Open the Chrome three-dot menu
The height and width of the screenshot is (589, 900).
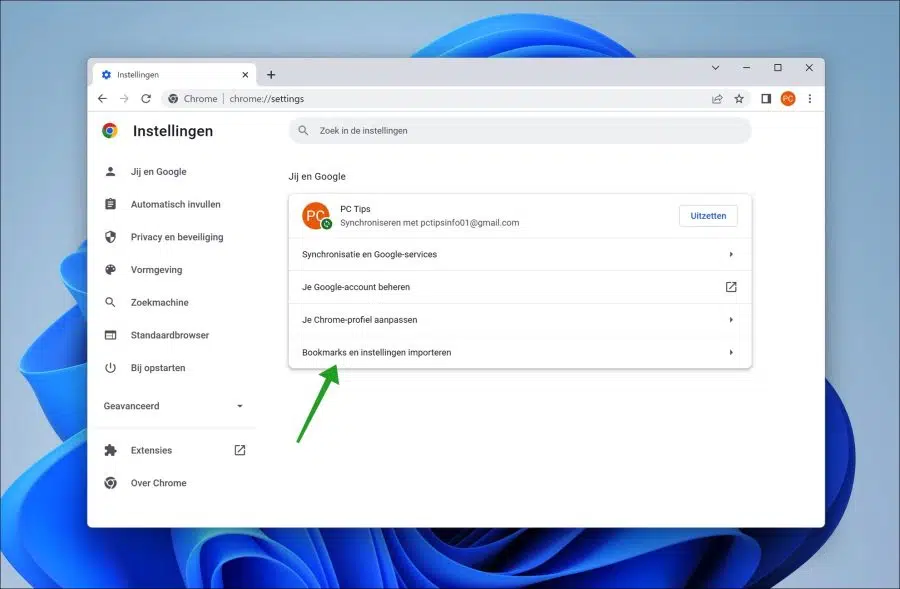(809, 99)
